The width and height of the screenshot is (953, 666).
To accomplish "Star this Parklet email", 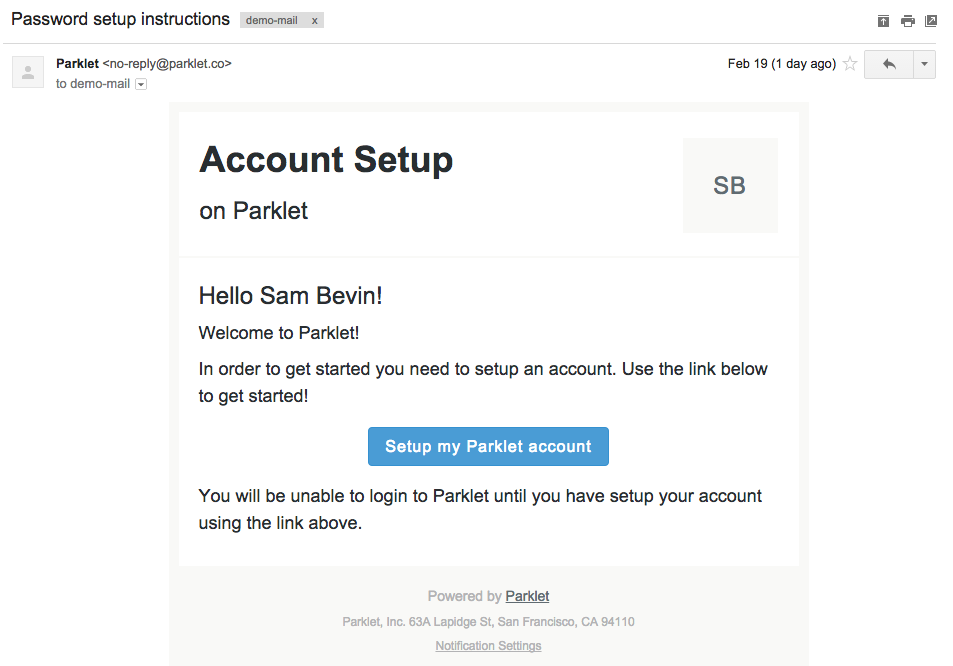I will point(850,64).
